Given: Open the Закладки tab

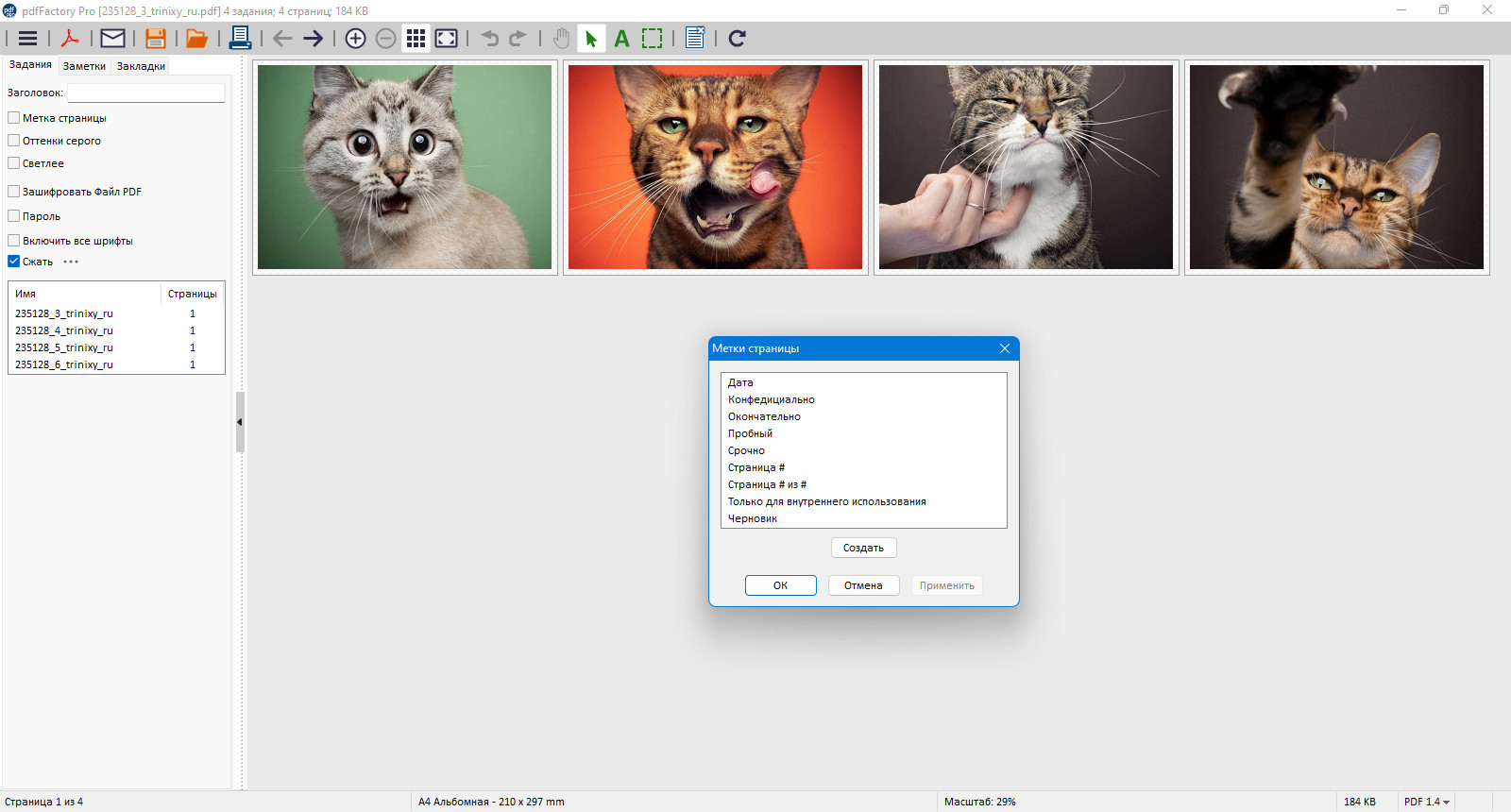Looking at the screenshot, I should [141, 66].
